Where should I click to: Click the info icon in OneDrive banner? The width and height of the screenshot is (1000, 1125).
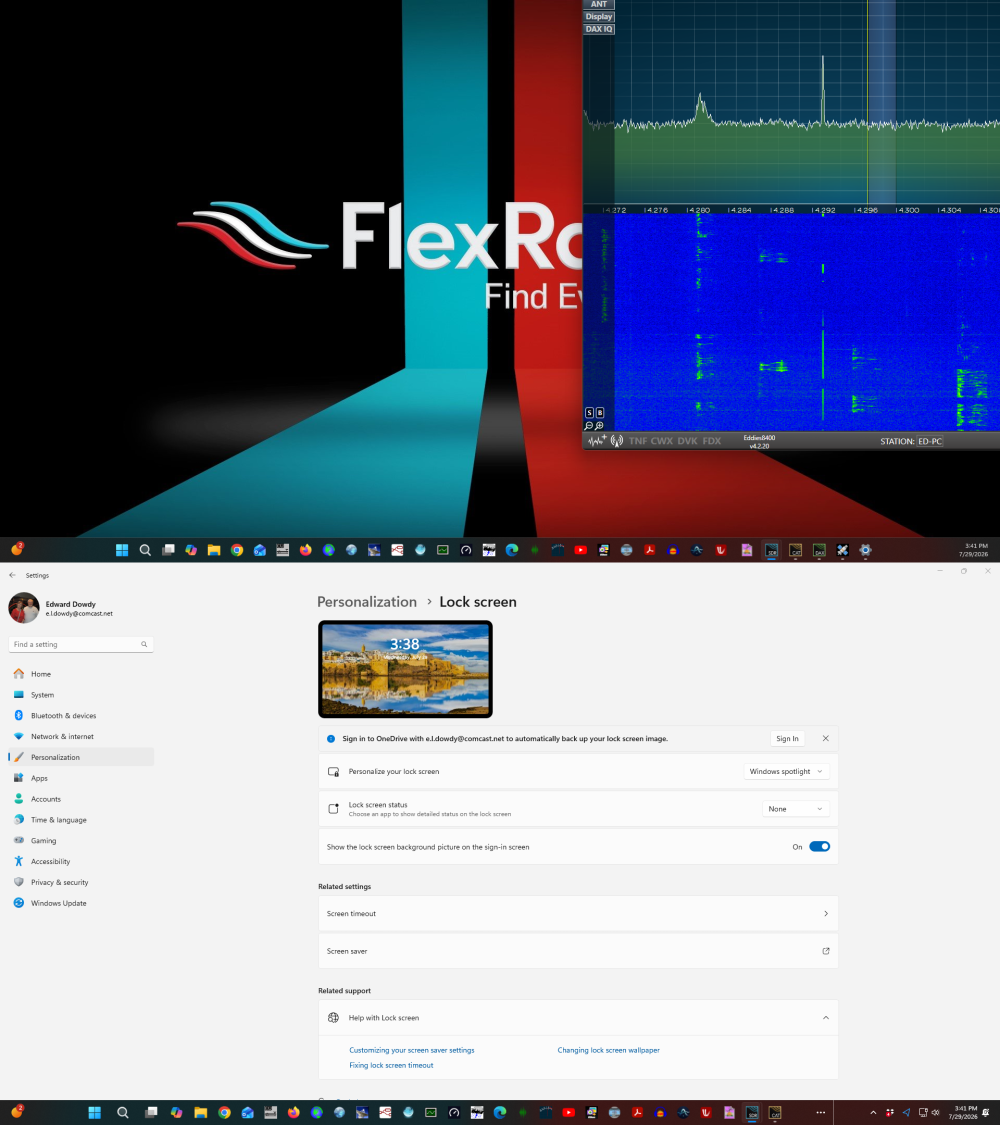click(331, 738)
